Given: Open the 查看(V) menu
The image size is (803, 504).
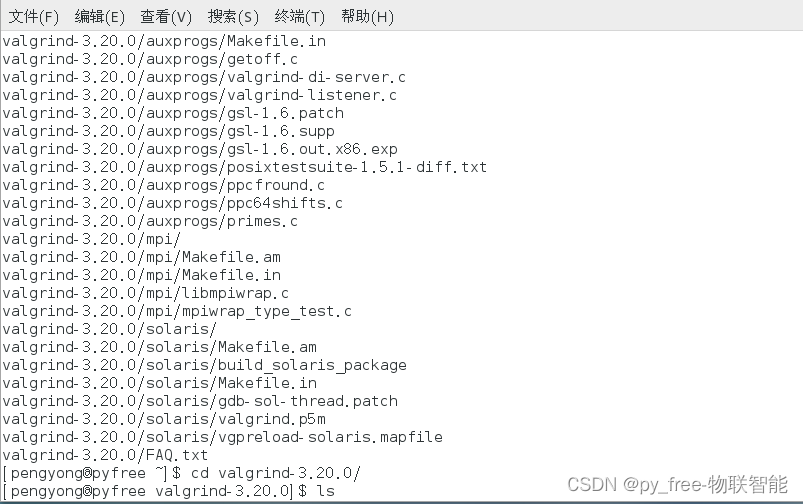Looking at the screenshot, I should (166, 16).
